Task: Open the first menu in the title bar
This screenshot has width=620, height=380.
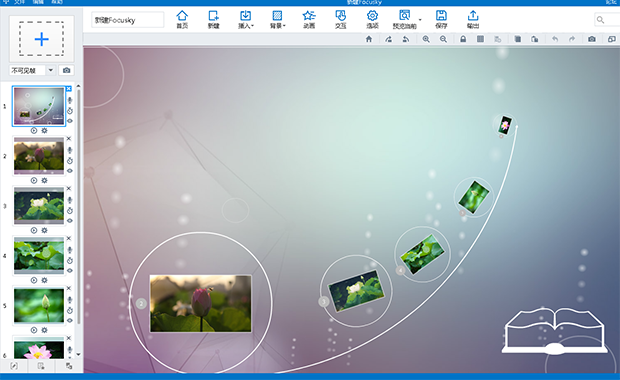Action: [19, 2]
